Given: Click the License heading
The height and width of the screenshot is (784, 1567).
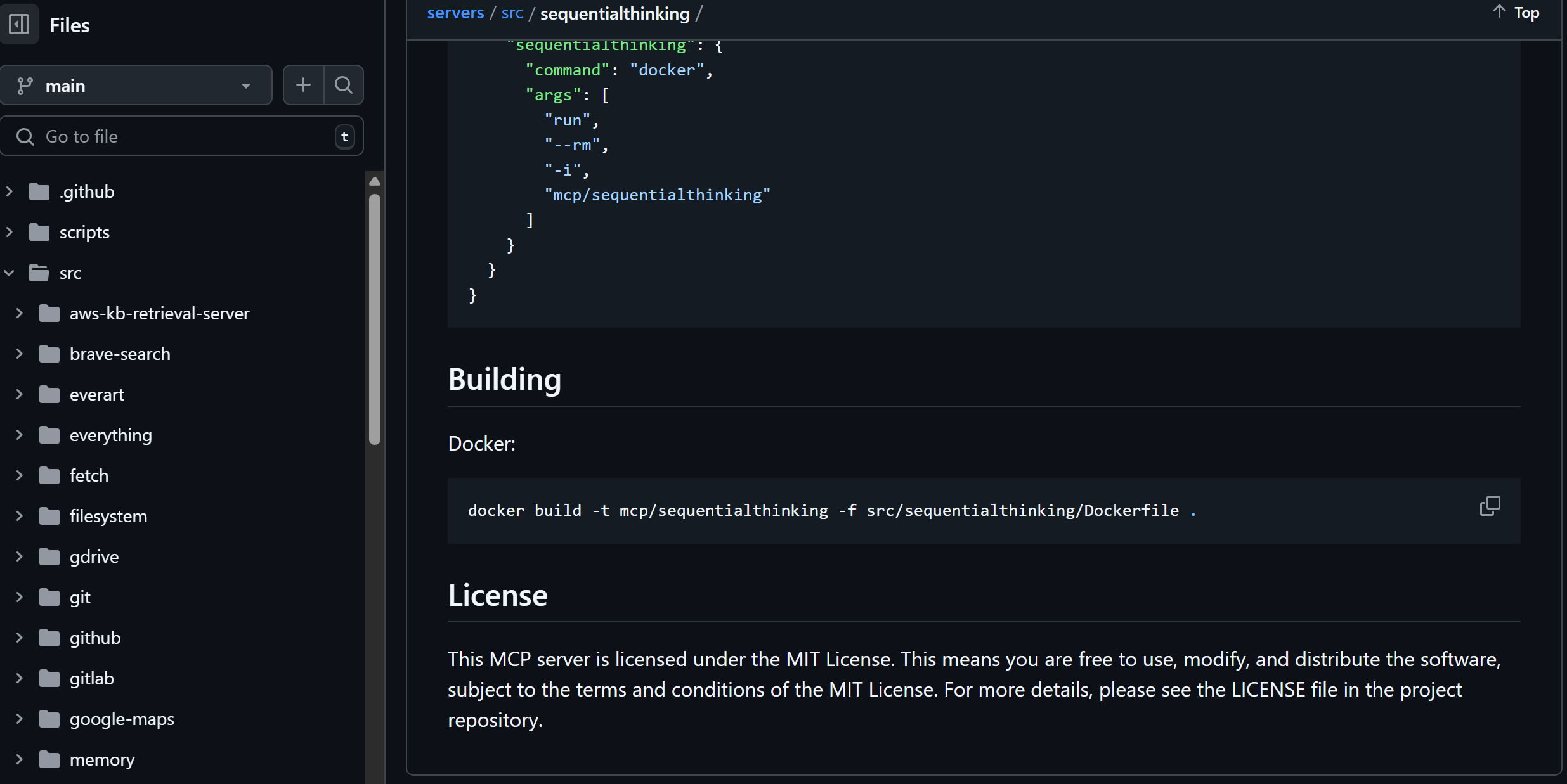Looking at the screenshot, I should [498, 595].
